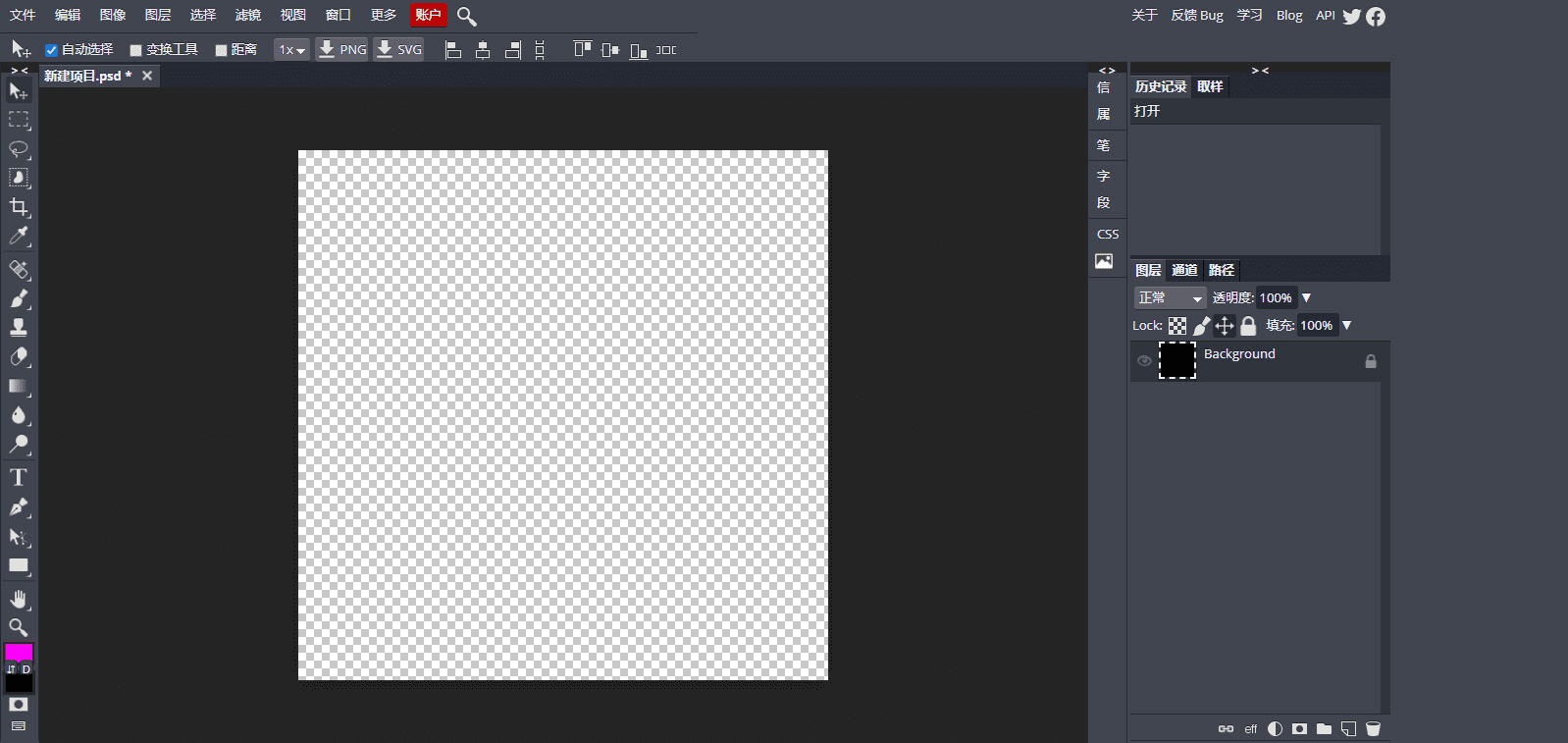Pick the Eyedropper tool

tap(19, 236)
